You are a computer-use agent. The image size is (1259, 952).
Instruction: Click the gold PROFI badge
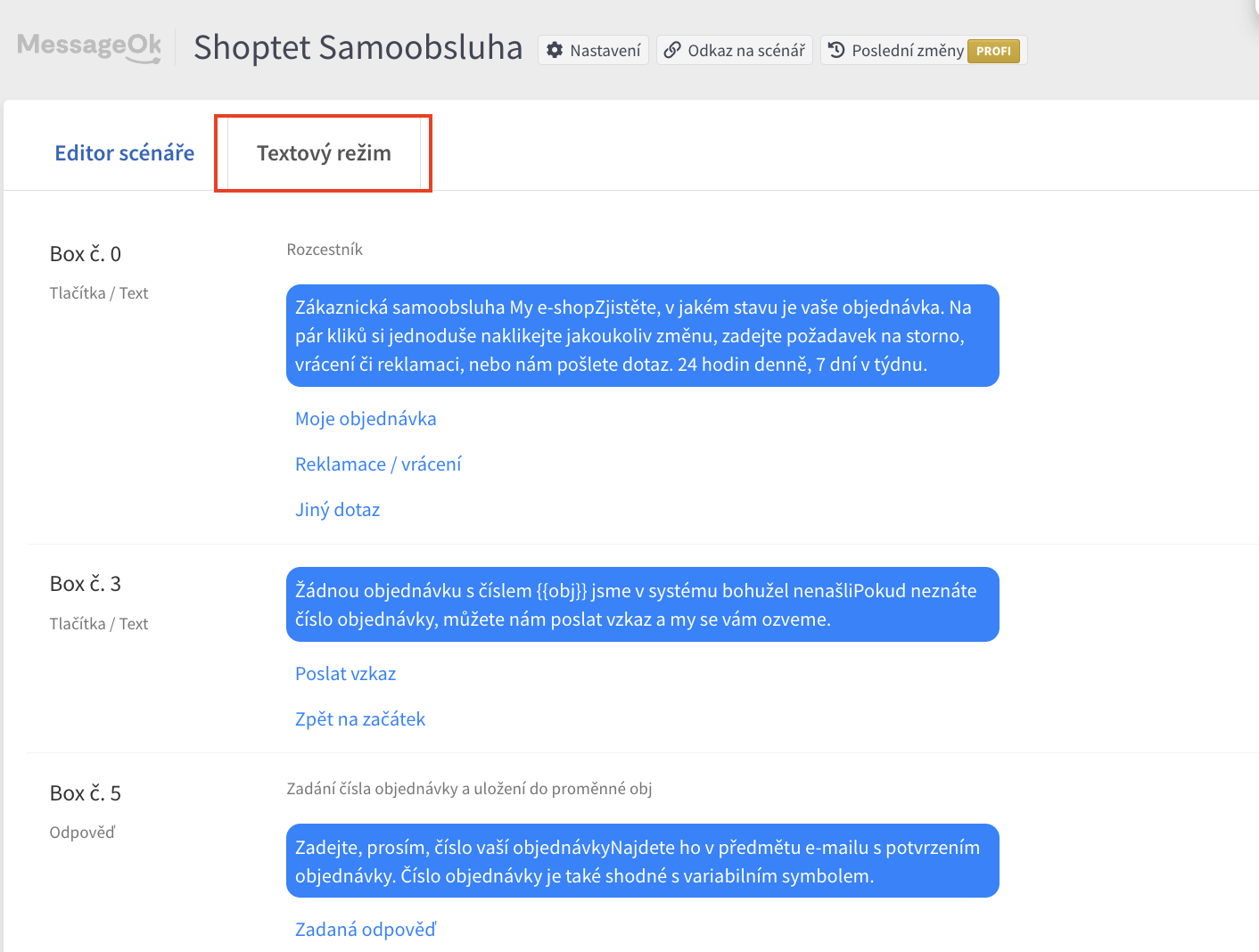click(x=993, y=51)
